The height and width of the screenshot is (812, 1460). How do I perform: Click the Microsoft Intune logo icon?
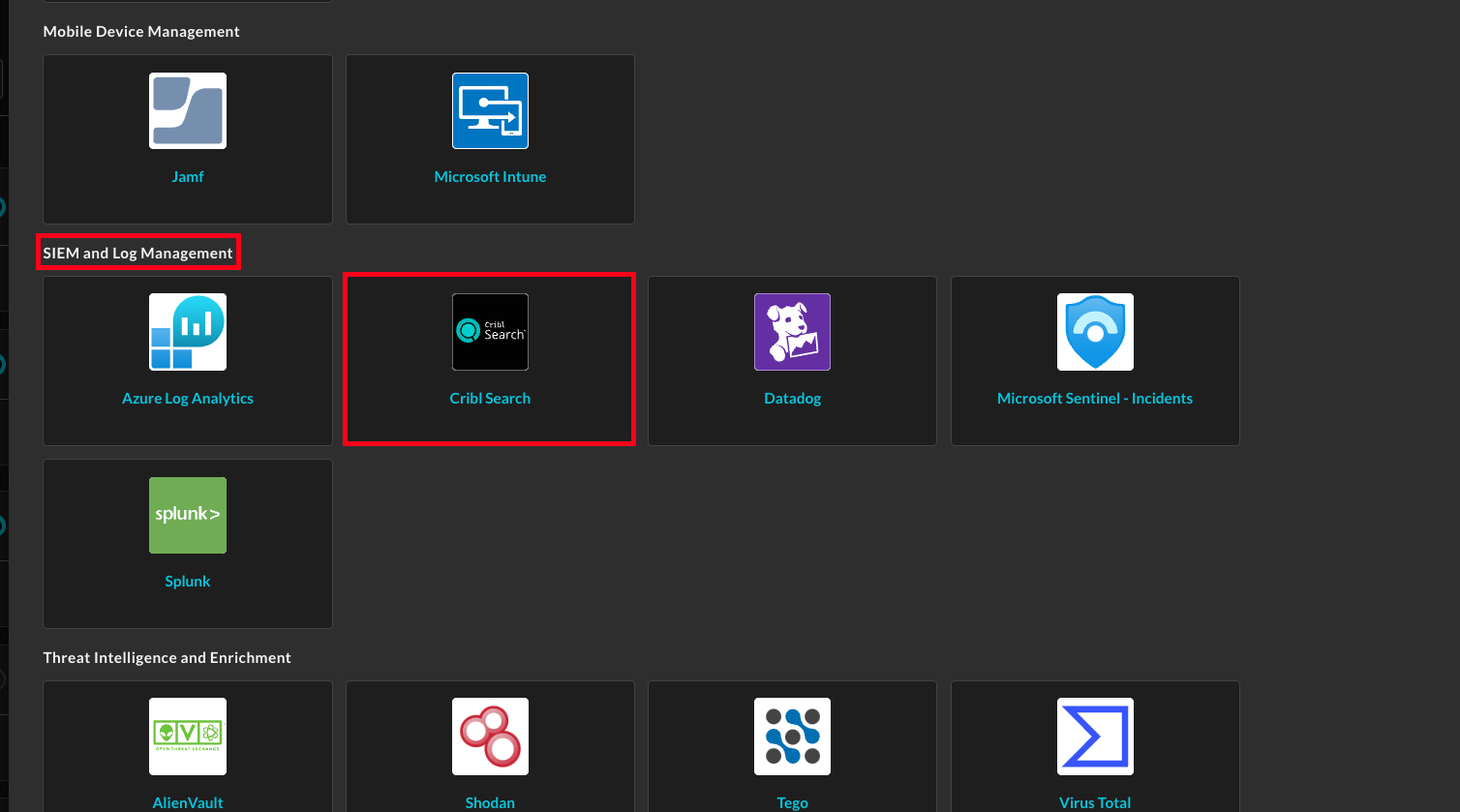click(x=490, y=110)
